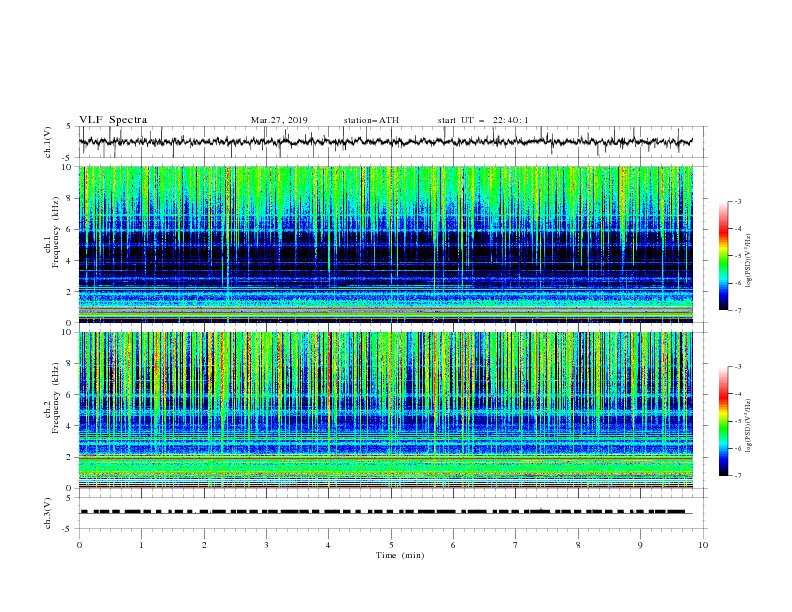Click time axis tick label "0"
The height and width of the screenshot is (612, 792).
(79, 545)
